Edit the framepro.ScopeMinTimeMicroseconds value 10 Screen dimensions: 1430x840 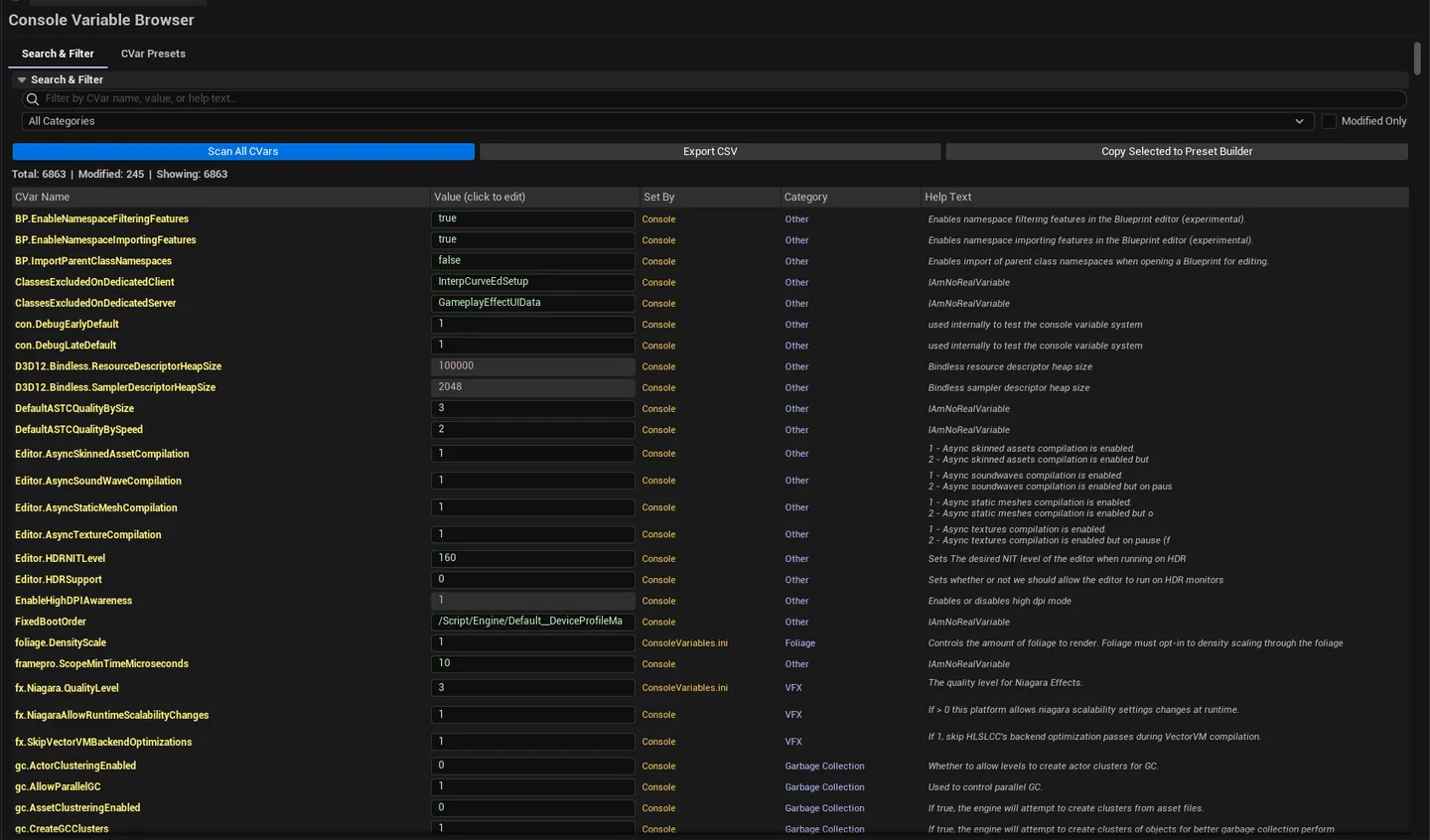pos(533,663)
